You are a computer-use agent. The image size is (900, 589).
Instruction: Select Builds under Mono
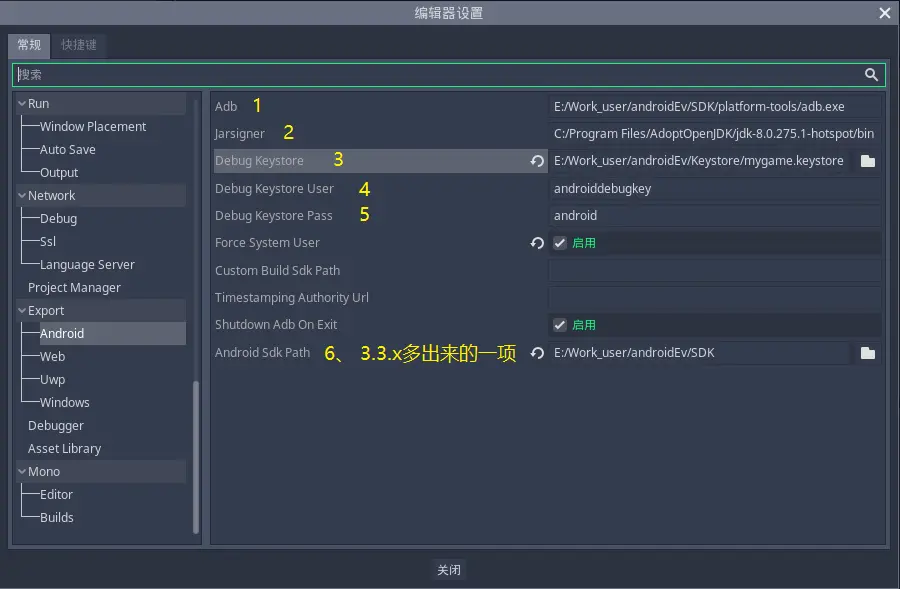tap(57, 517)
